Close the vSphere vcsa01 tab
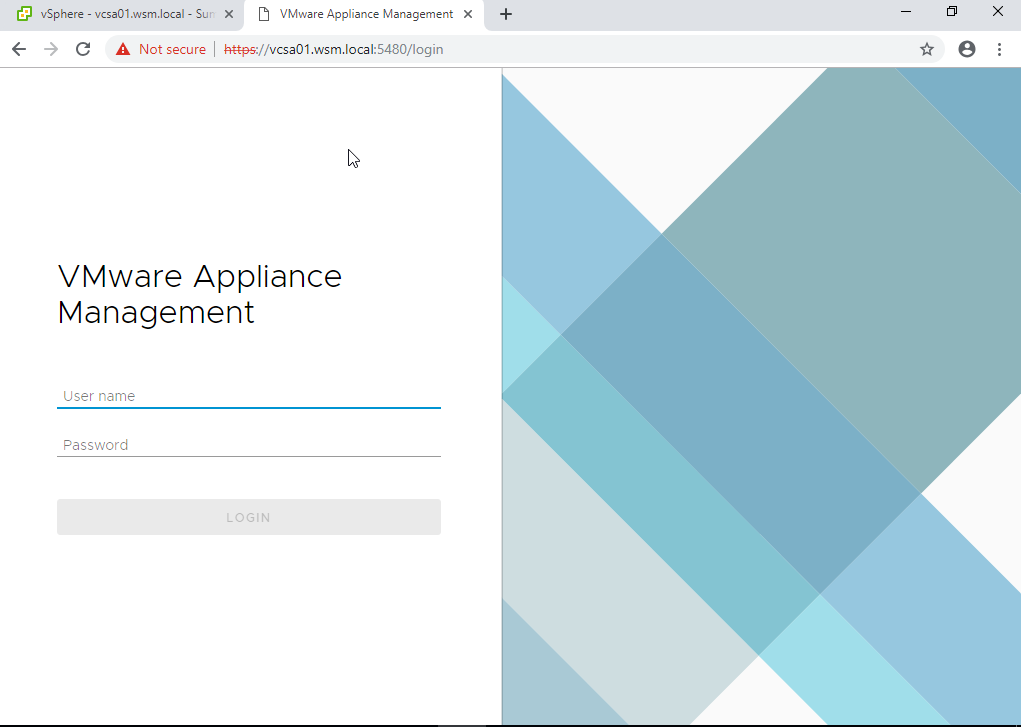Screen dimensions: 1021x727 pyautogui.click(x=229, y=14)
